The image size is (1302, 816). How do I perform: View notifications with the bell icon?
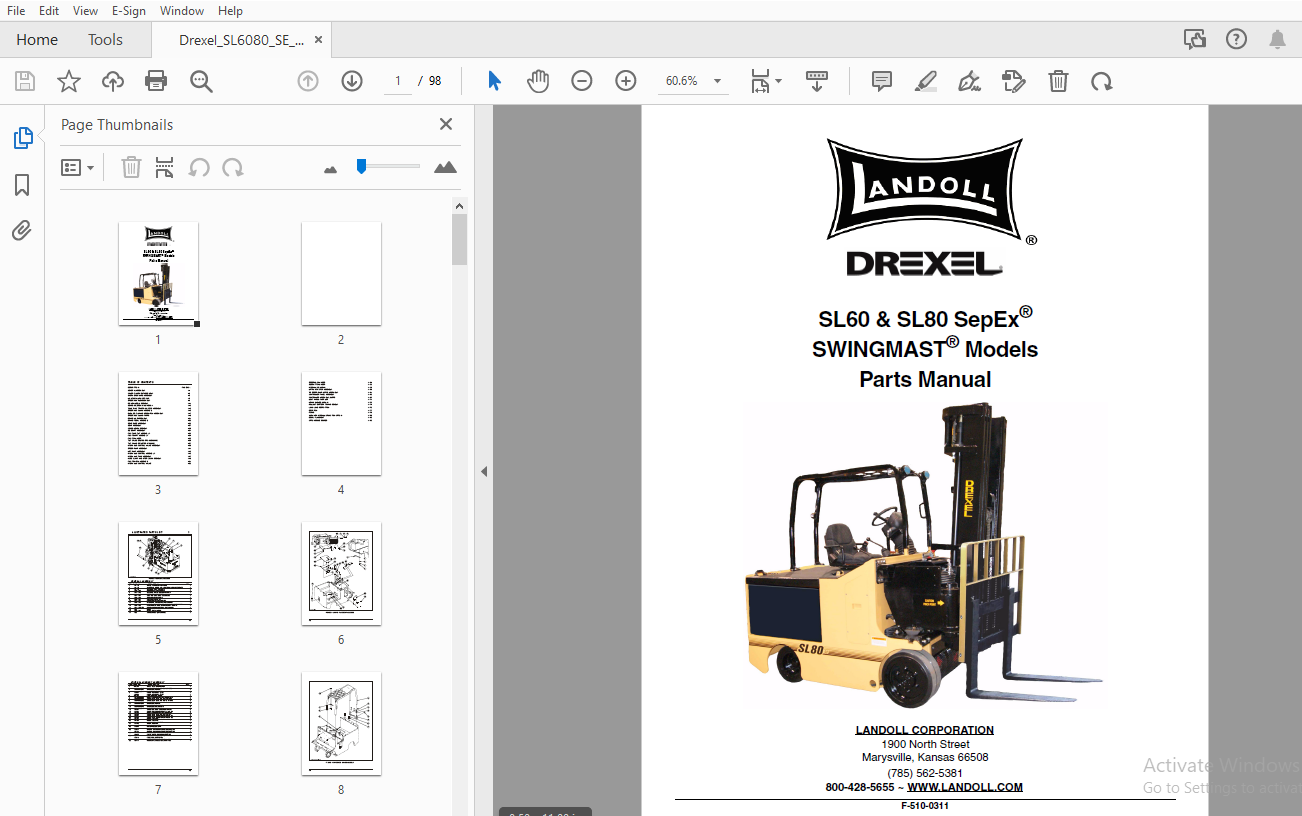click(1277, 39)
